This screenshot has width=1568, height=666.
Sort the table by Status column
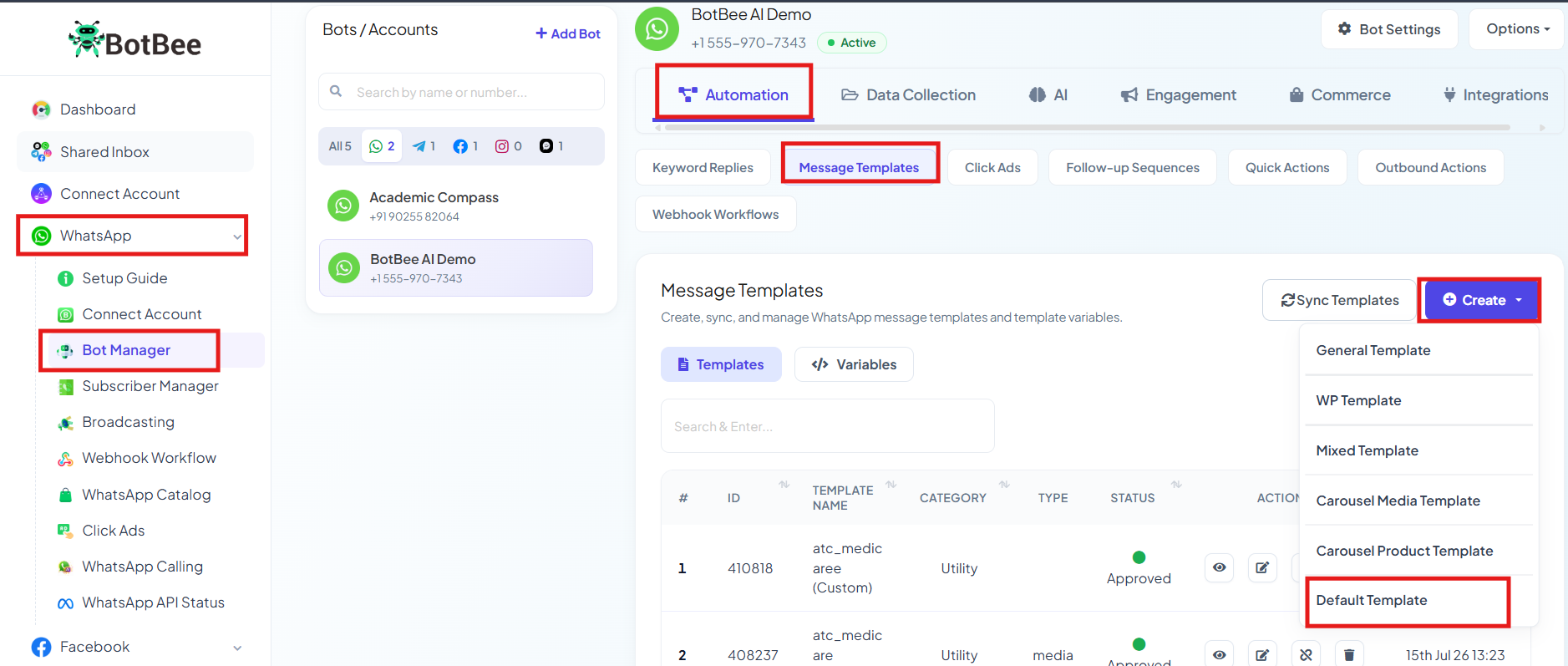click(x=1176, y=485)
